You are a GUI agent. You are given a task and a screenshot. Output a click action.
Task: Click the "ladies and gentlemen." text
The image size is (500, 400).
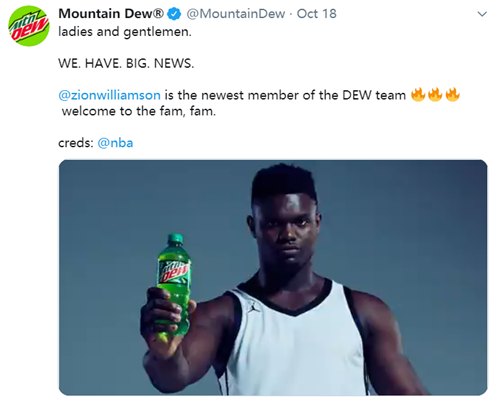coord(125,32)
